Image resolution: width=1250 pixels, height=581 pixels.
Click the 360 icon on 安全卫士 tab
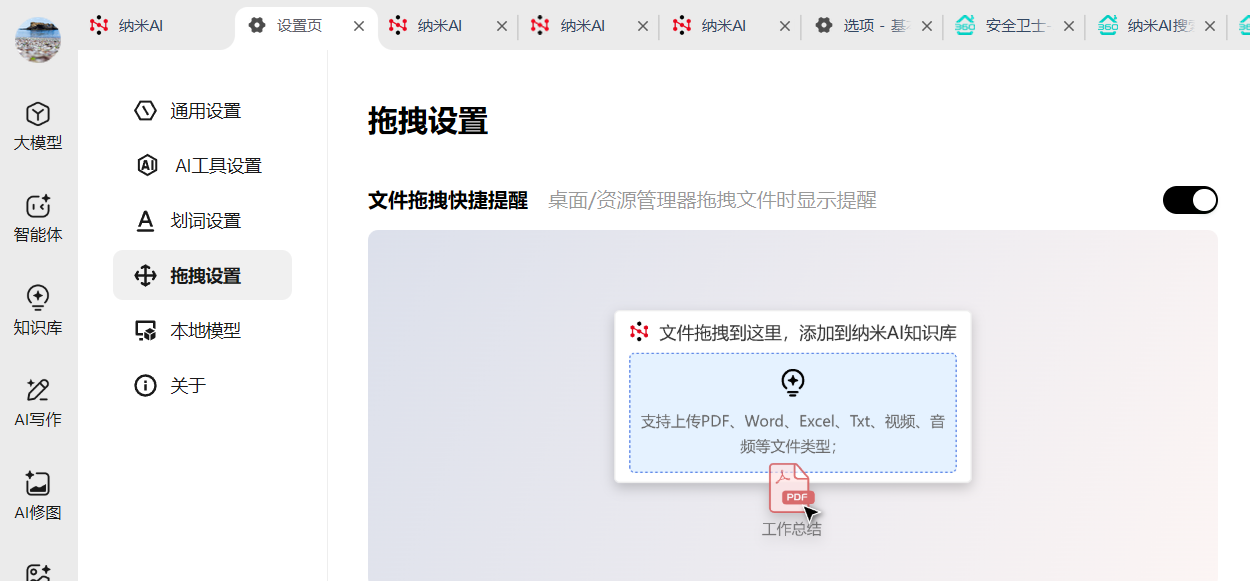click(965, 25)
